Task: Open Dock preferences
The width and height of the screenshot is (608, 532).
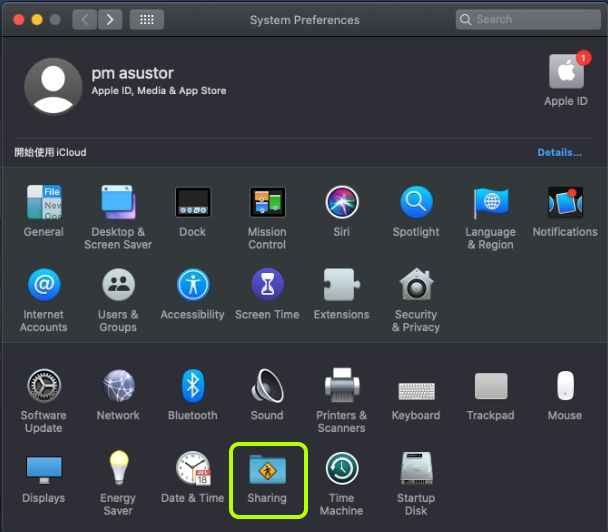Action: click(193, 202)
